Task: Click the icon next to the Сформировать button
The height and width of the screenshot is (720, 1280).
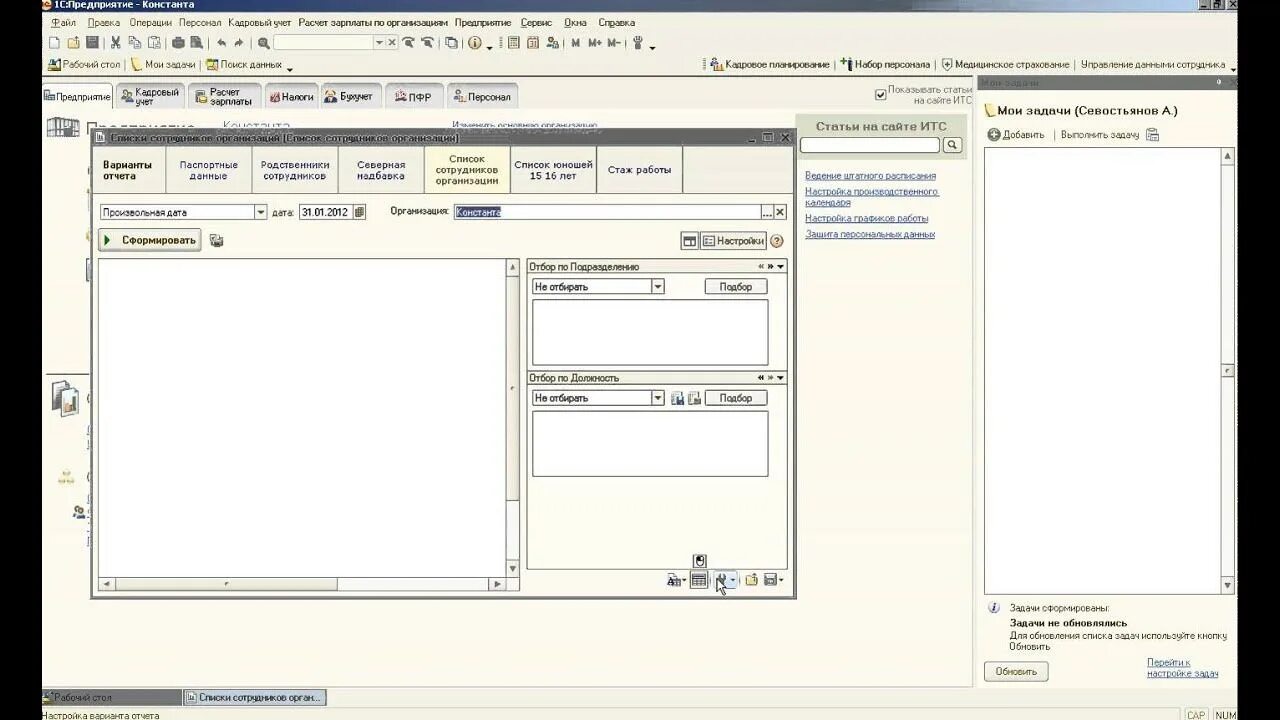Action: [216, 241]
